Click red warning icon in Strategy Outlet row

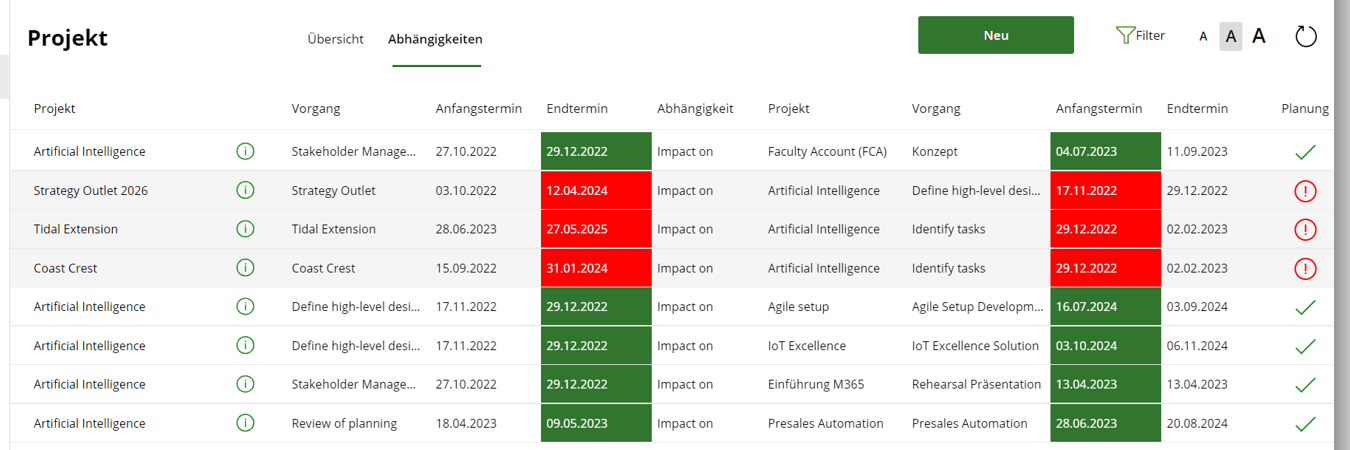1305,190
